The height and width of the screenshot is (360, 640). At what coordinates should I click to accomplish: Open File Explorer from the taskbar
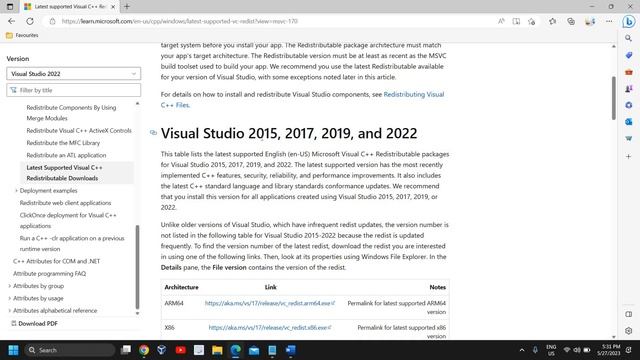pos(217,350)
